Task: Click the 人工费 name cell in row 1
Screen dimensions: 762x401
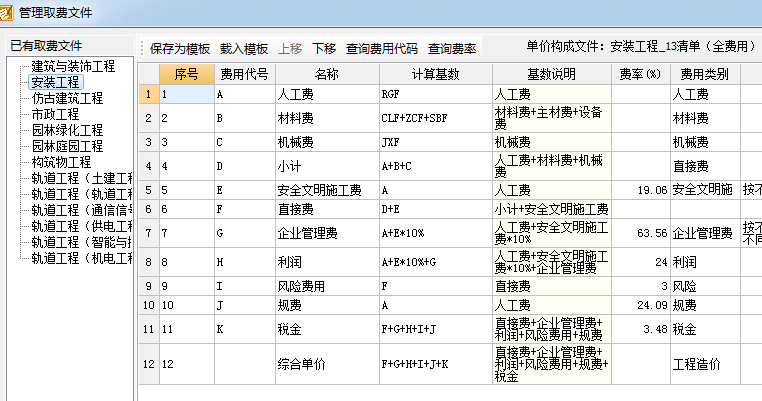Action: tap(327, 94)
